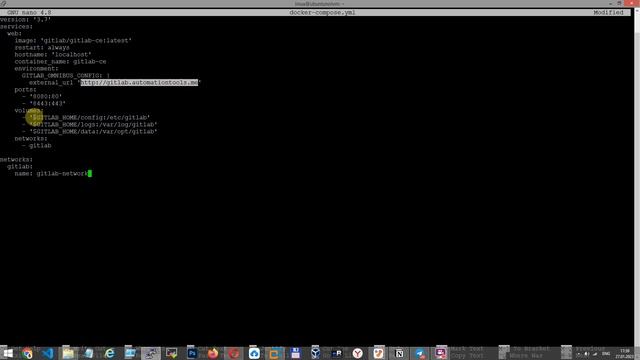Place cursor on 'services:' line
The width and height of the screenshot is (640, 360).
click(16, 27)
